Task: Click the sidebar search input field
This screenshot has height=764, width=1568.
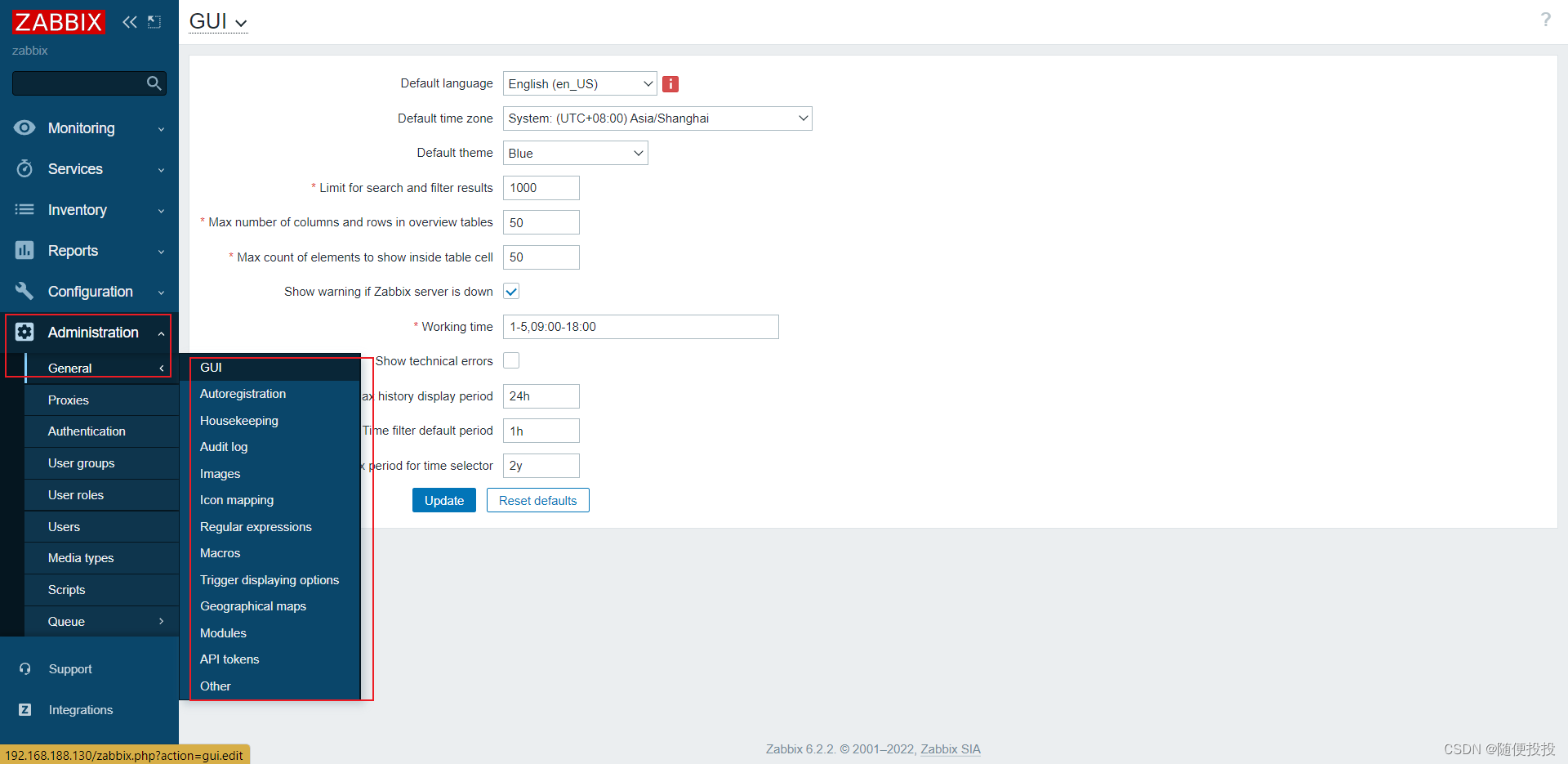Action: click(x=78, y=83)
